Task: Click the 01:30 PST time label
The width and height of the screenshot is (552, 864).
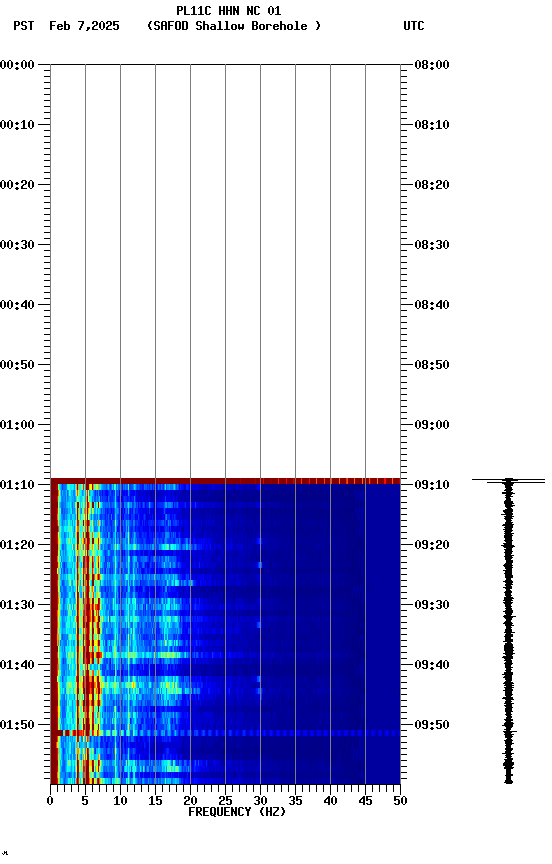Action: point(17,606)
